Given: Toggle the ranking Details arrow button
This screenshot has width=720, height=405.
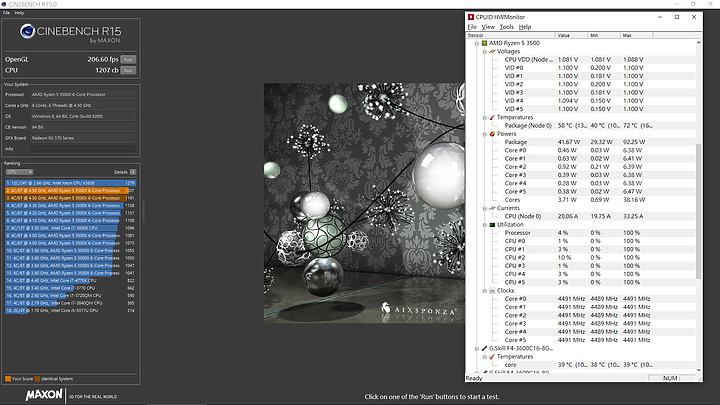Looking at the screenshot, I should 134,172.
